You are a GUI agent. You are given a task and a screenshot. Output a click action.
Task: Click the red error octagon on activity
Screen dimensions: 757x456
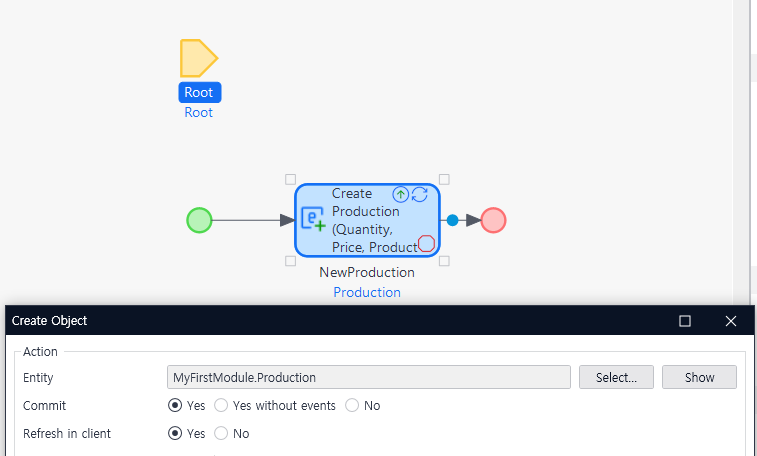(426, 244)
